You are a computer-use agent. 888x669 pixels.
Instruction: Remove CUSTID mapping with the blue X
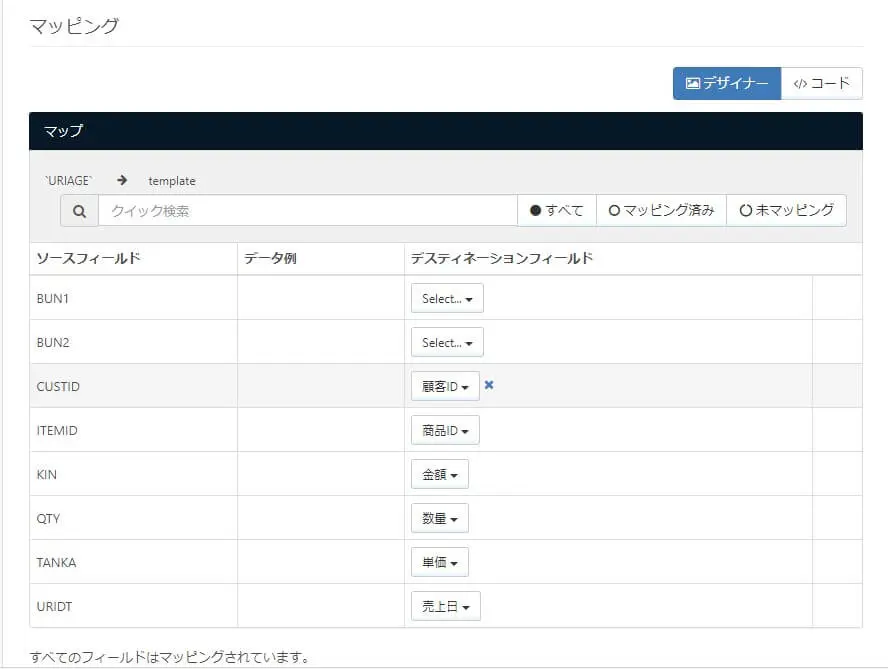click(489, 385)
